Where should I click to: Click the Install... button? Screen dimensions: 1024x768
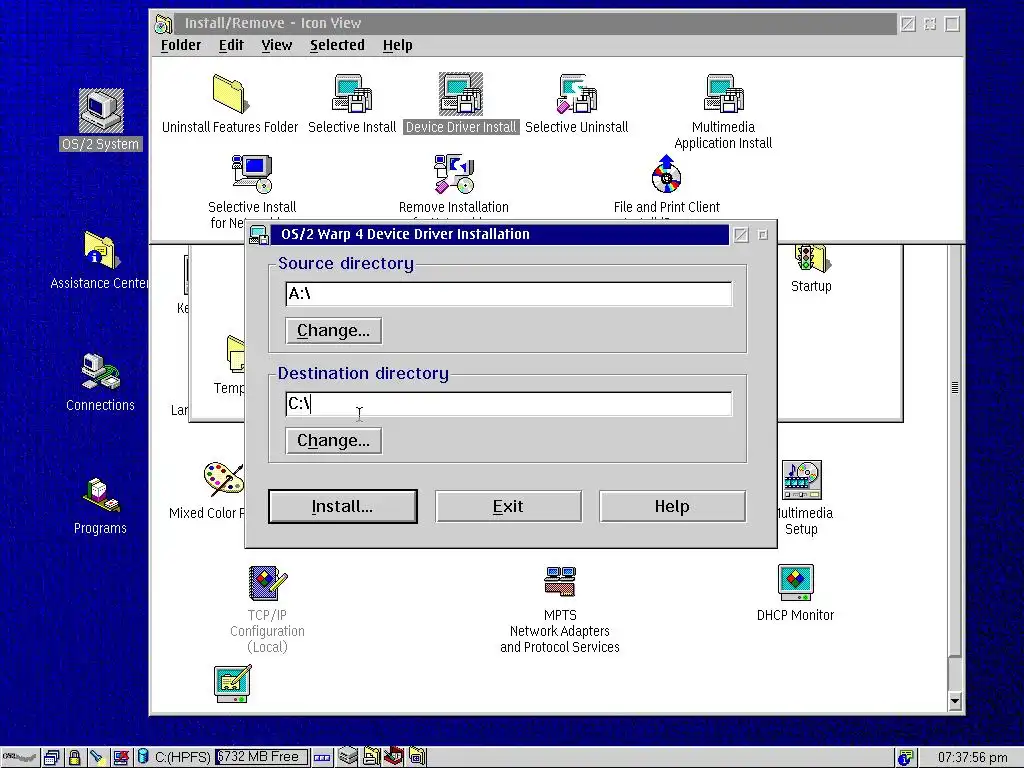tap(343, 507)
